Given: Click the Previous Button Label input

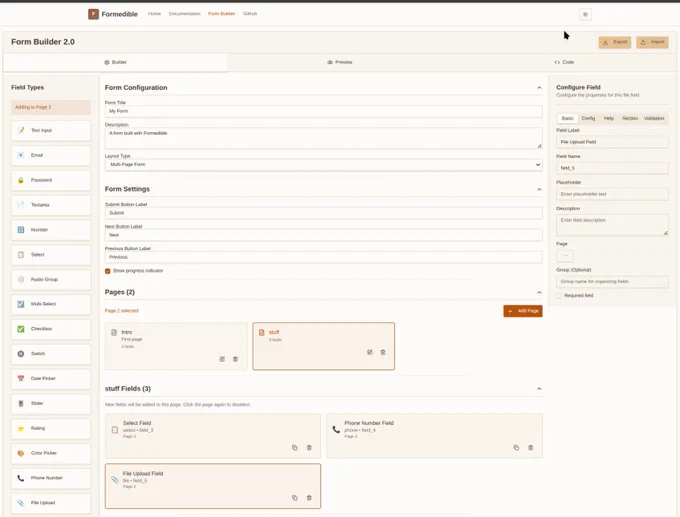Looking at the screenshot, I should [x=324, y=257].
